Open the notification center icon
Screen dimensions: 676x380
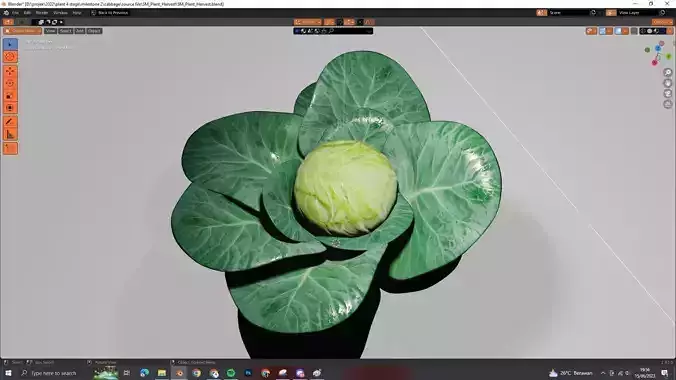[665, 373]
